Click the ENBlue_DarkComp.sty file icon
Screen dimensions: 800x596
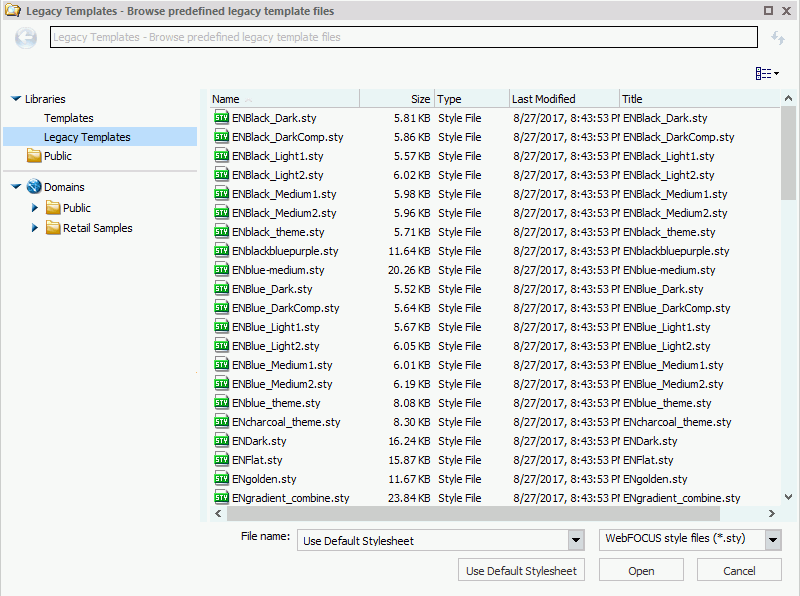tap(221, 308)
